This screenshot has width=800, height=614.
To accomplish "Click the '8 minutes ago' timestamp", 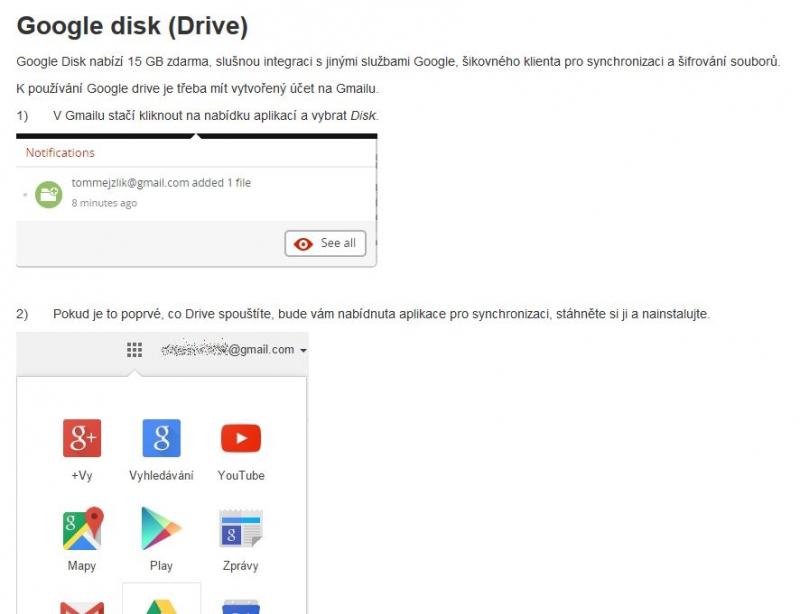I will pos(104,203).
